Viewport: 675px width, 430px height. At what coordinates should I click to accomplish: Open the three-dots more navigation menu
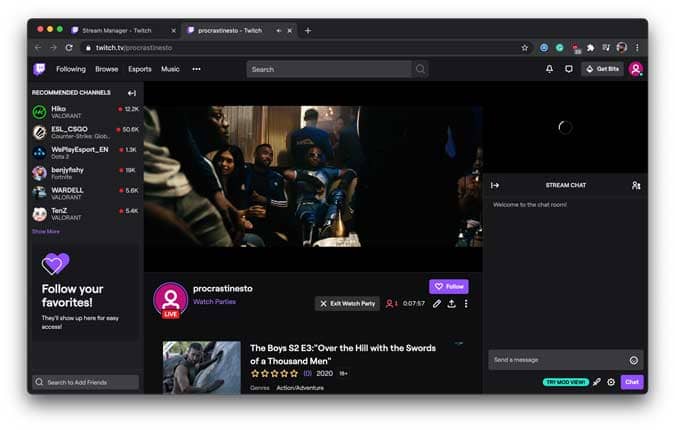click(196, 69)
